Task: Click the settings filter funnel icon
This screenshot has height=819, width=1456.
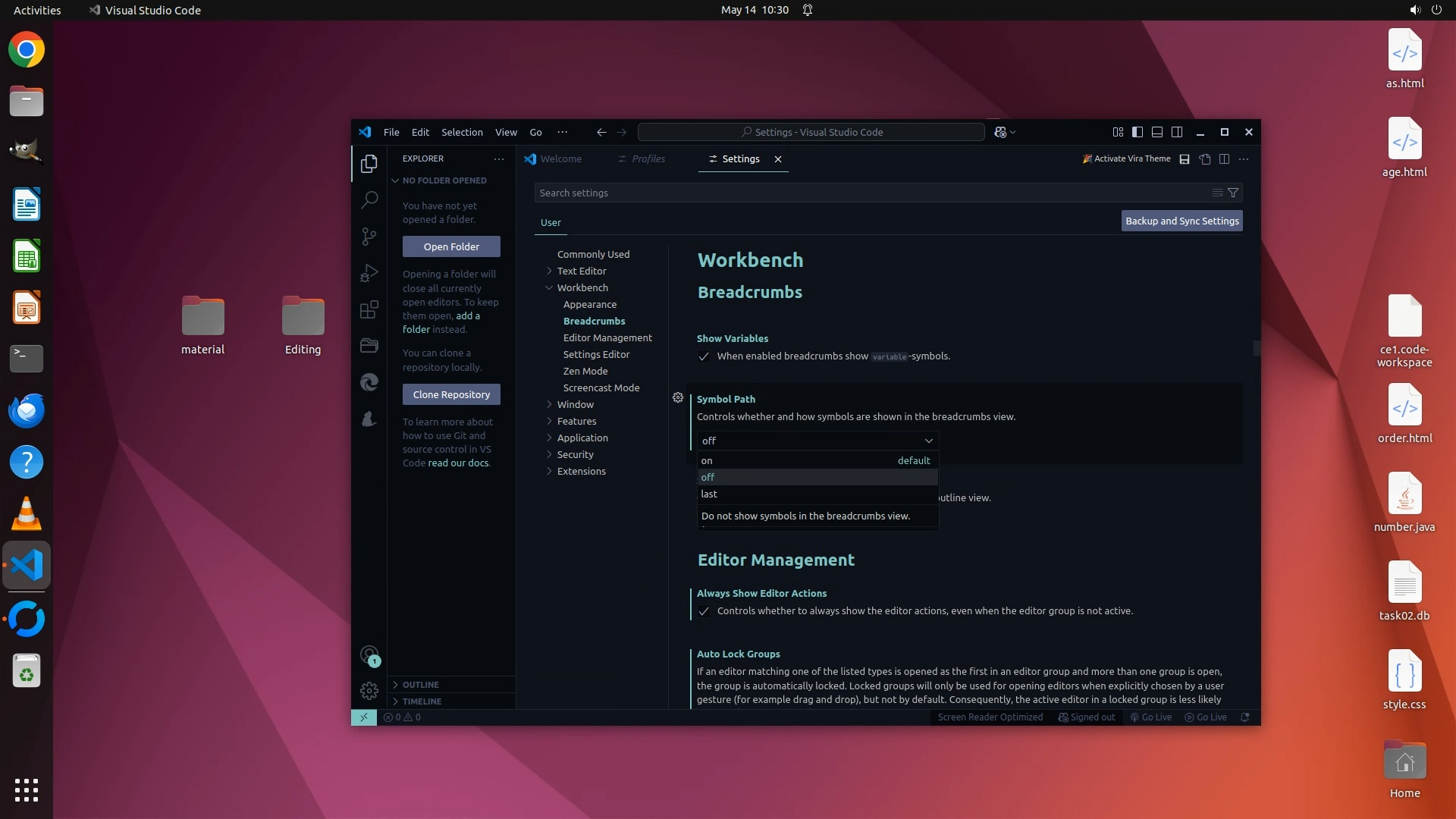Action: coord(1233,193)
